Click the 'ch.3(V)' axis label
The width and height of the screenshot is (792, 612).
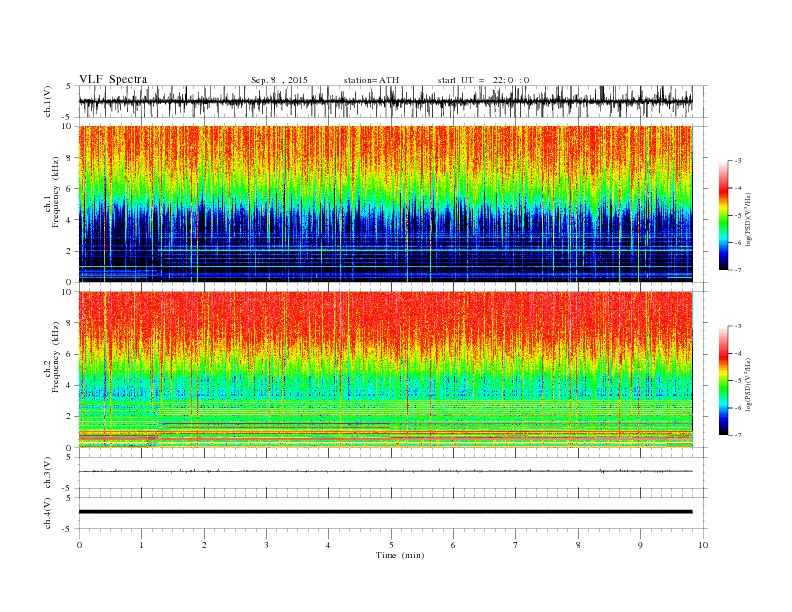click(48, 473)
